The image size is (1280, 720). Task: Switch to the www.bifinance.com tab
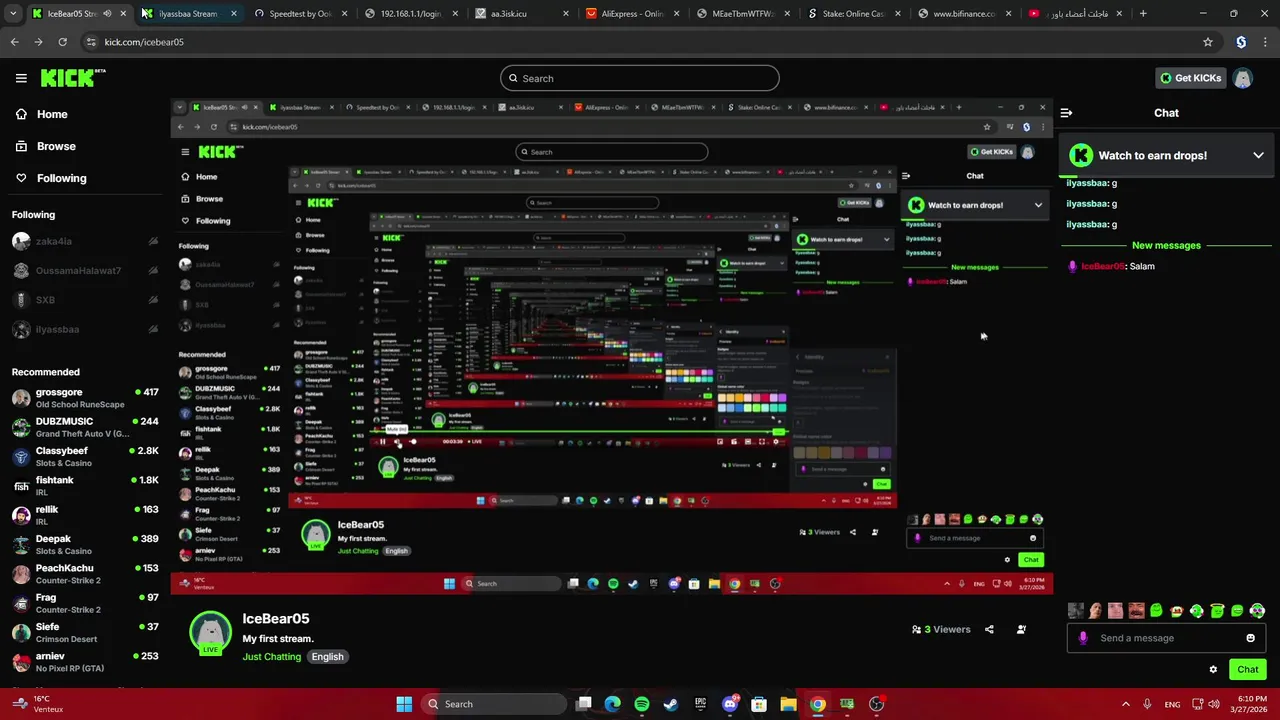[964, 14]
